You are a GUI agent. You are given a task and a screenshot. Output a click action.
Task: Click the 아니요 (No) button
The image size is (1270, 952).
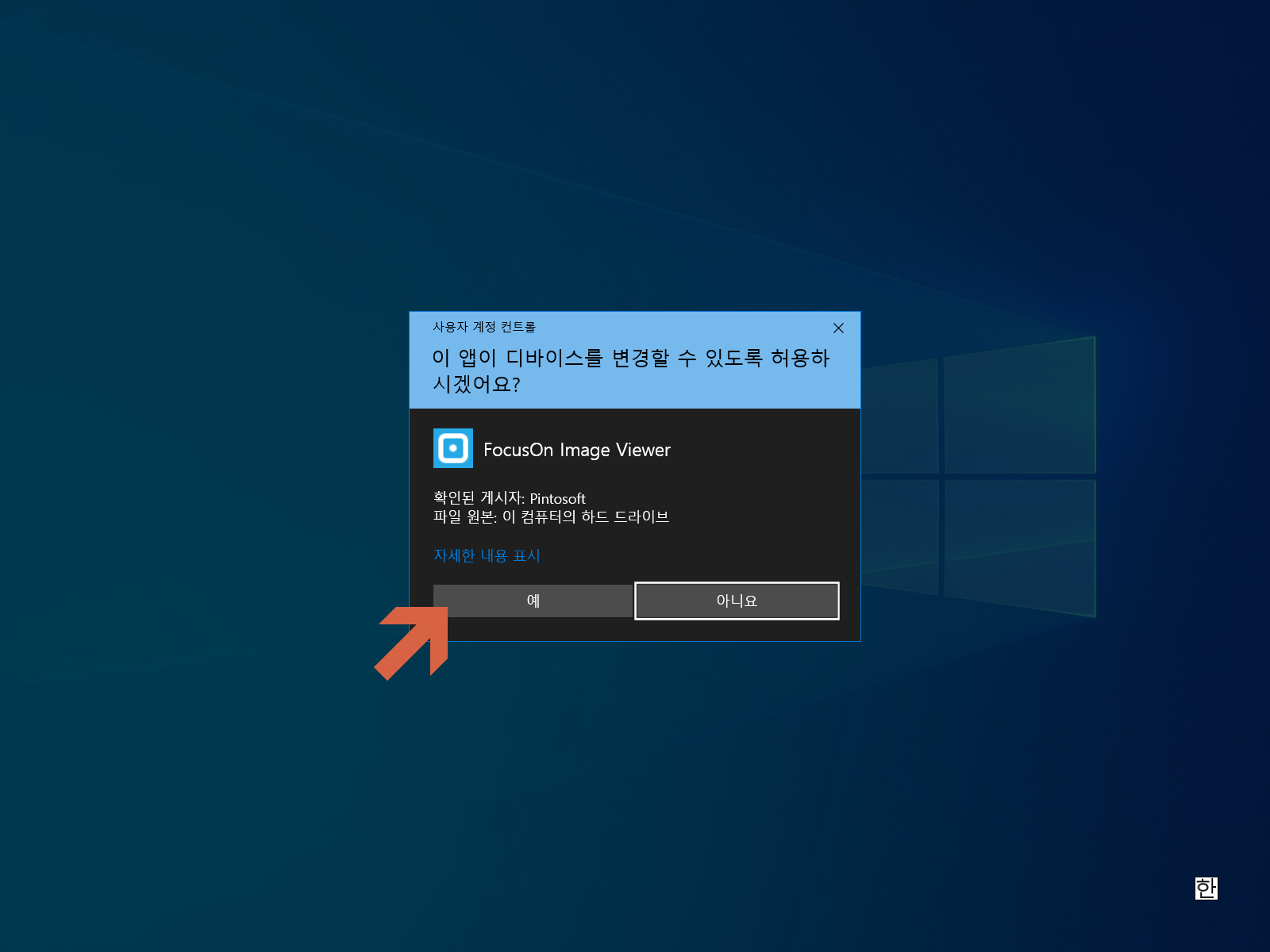click(x=737, y=601)
